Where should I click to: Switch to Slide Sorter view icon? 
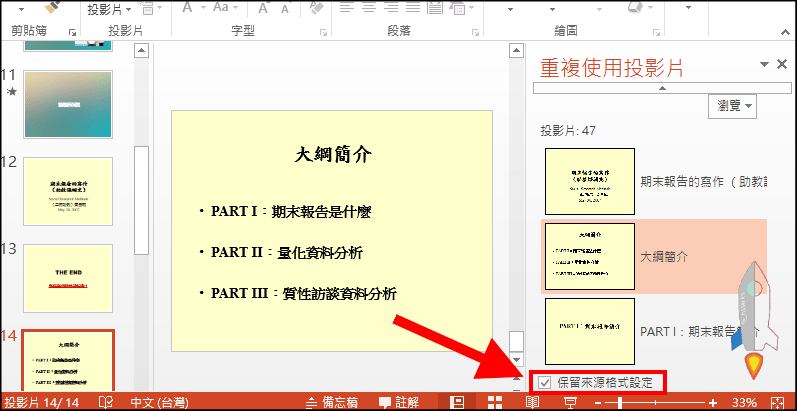pyautogui.click(x=495, y=402)
